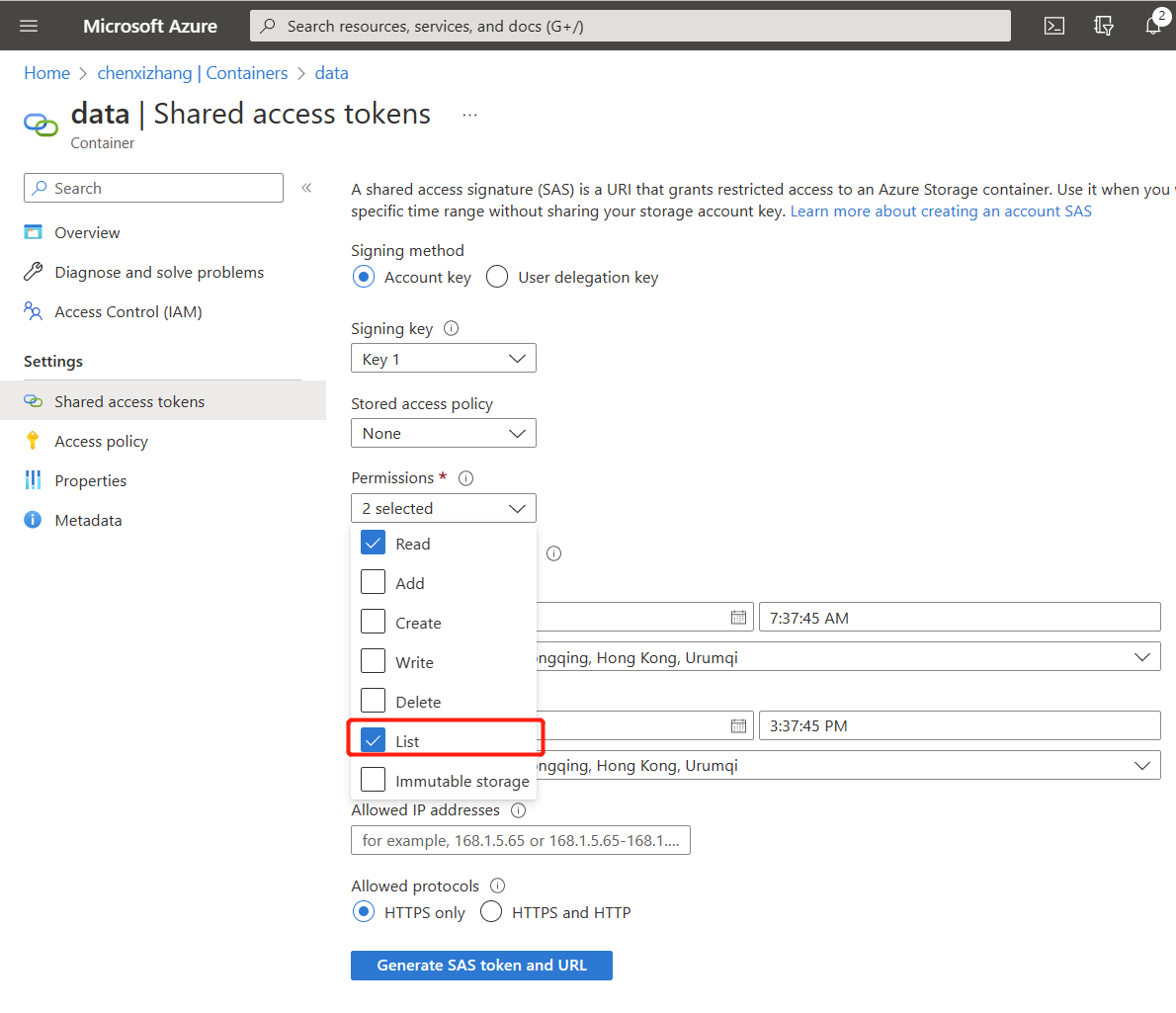Click the key icon next to Access policy
This screenshot has height=1013, width=1176.
(33, 441)
